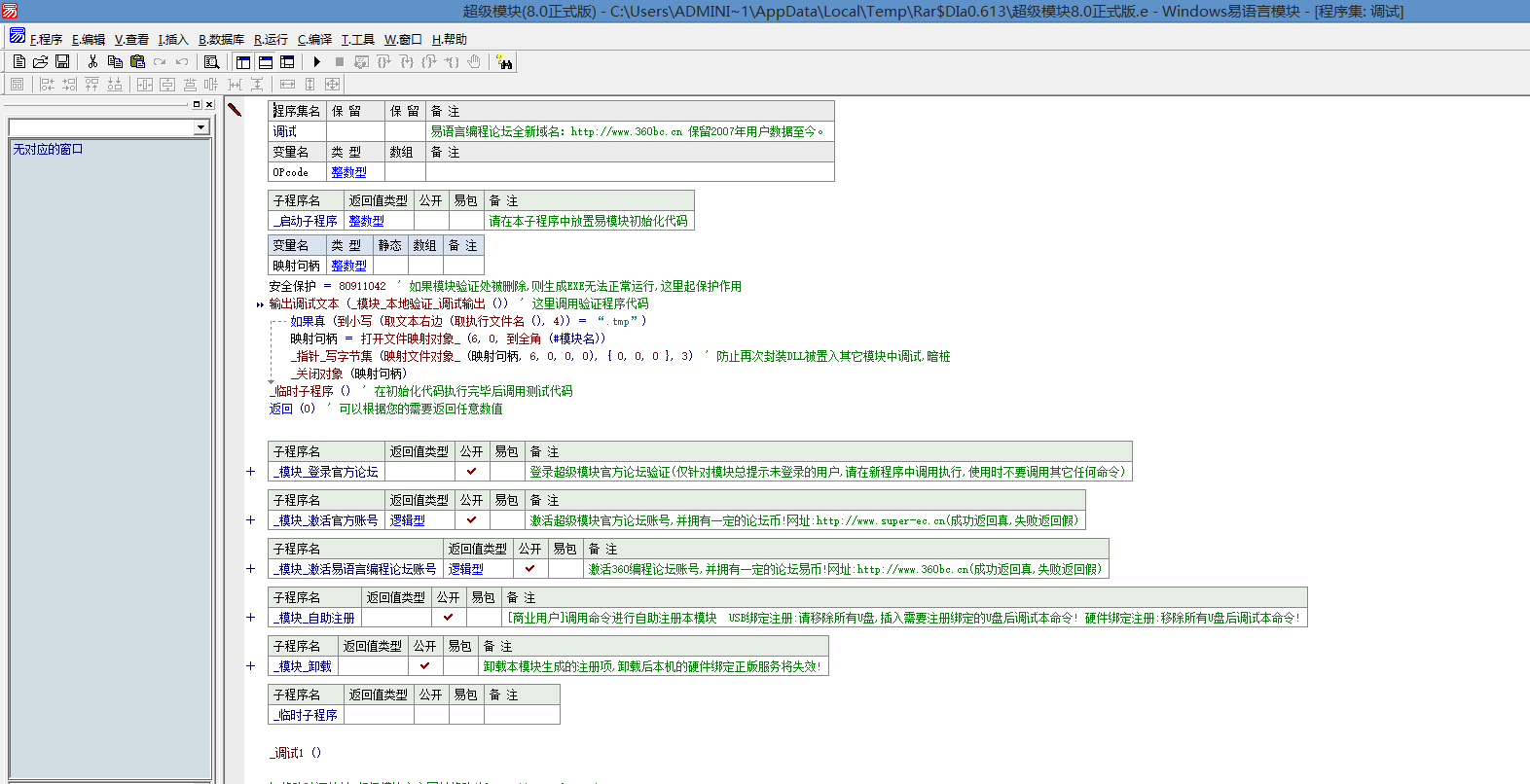Click the Paste clipboard icon
The image size is (1530, 784).
pos(137,61)
